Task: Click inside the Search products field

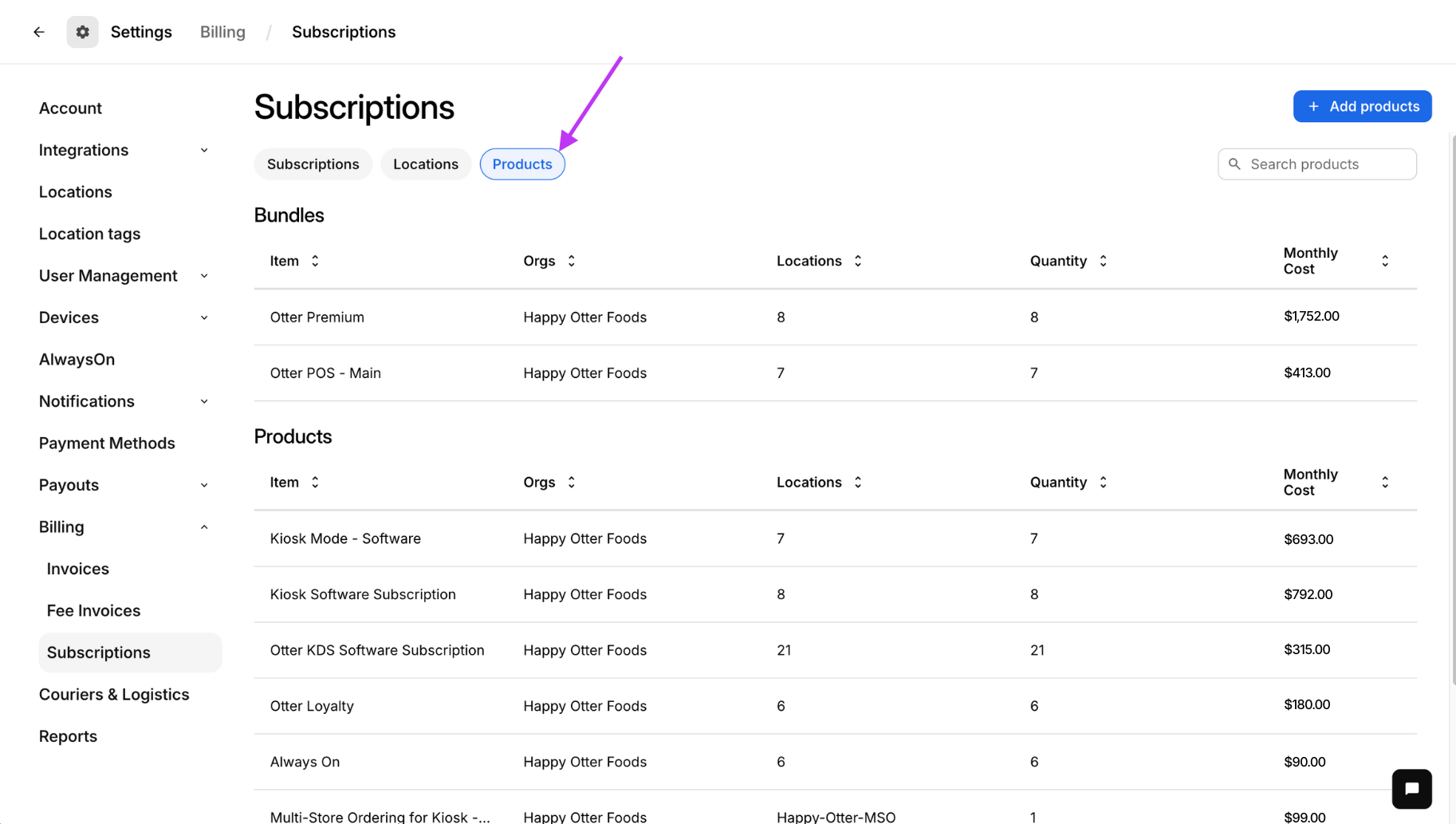Action: (x=1316, y=164)
